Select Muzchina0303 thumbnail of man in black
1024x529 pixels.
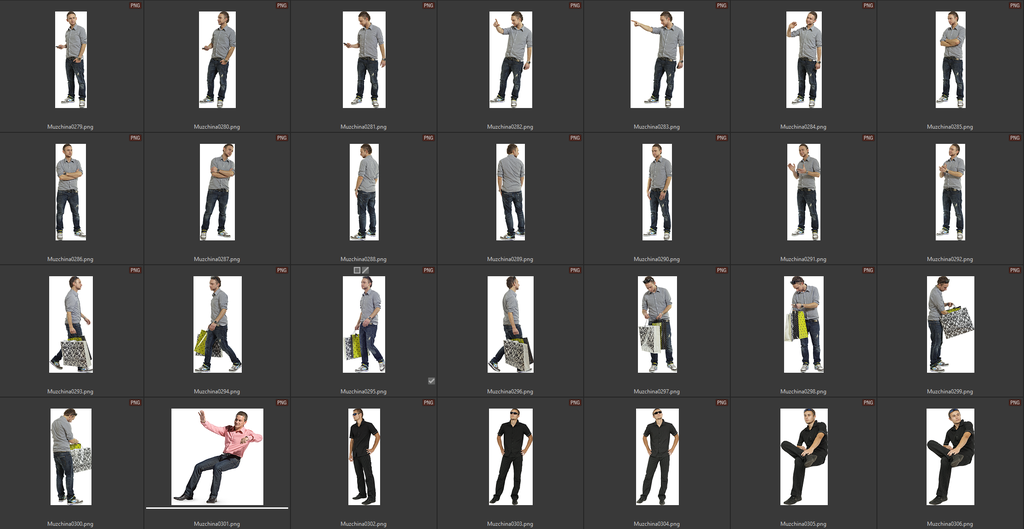(511, 456)
